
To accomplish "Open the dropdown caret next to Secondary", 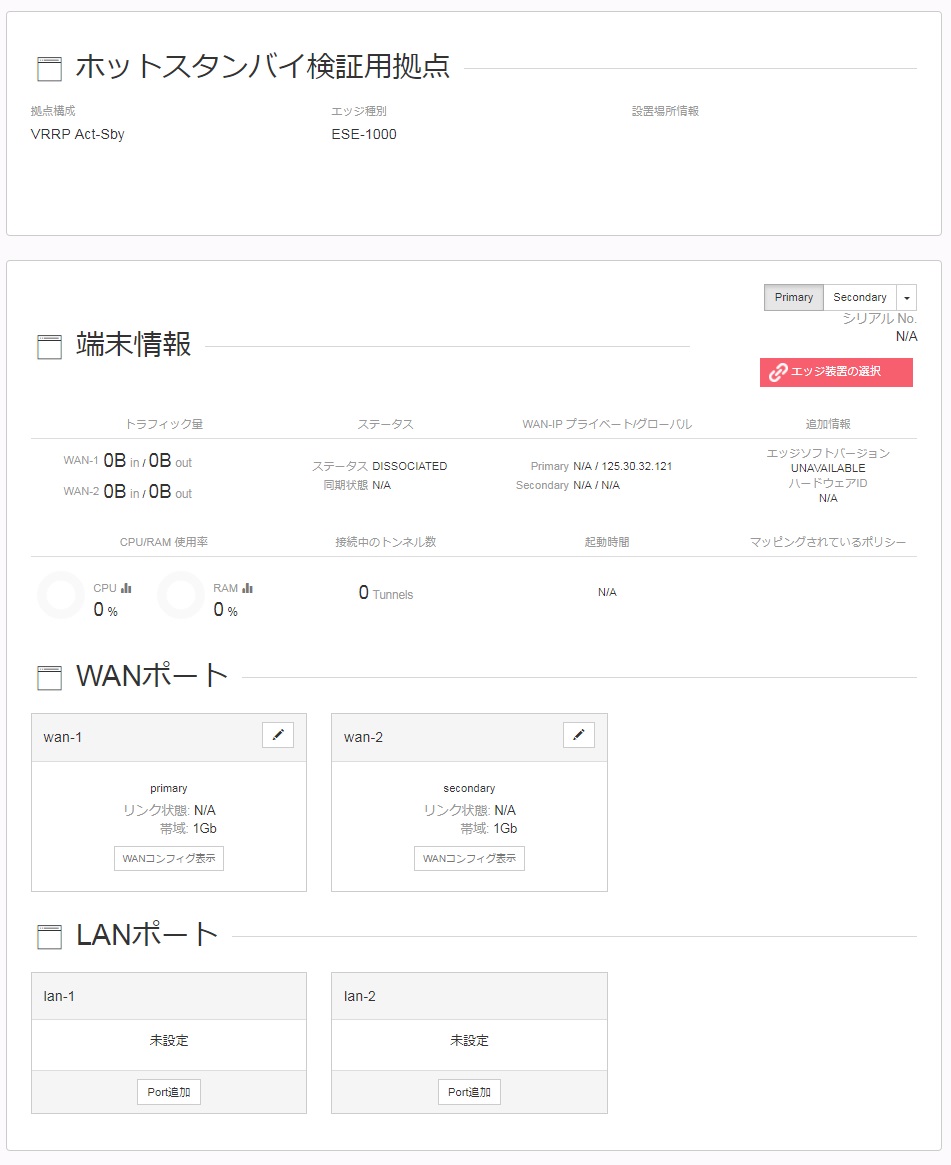I will pyautogui.click(x=906, y=297).
